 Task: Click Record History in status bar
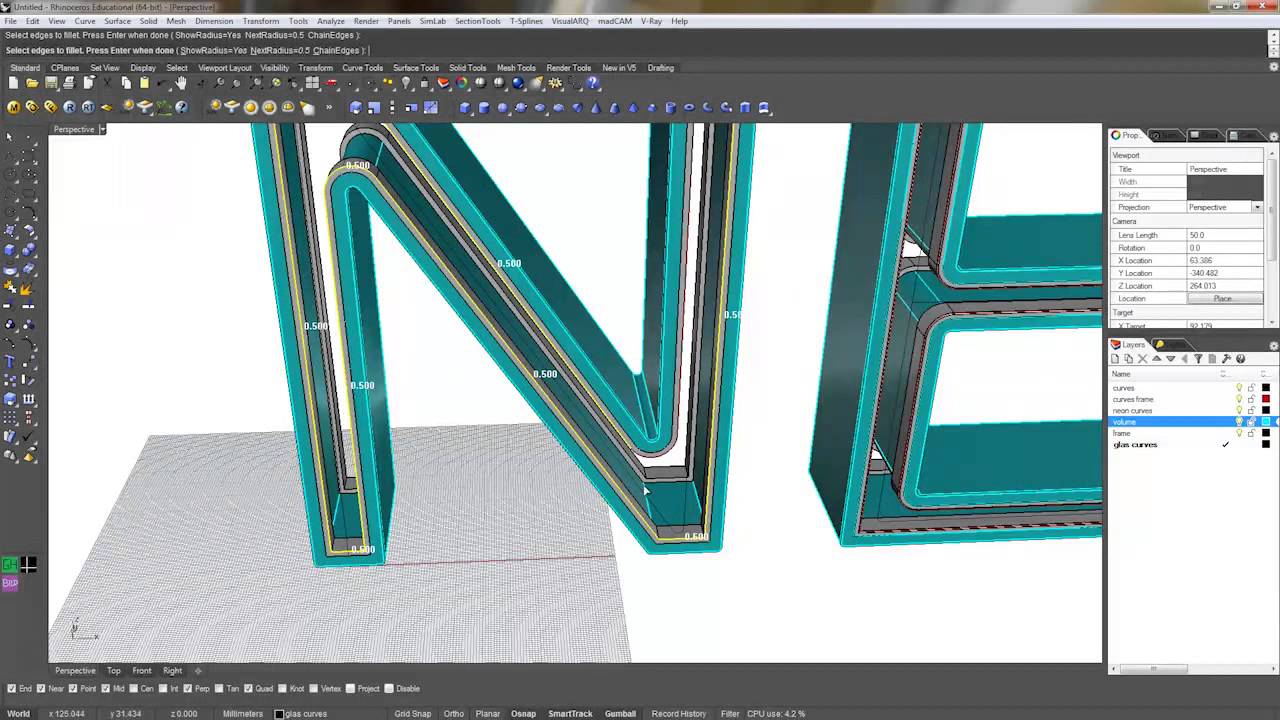pos(679,713)
